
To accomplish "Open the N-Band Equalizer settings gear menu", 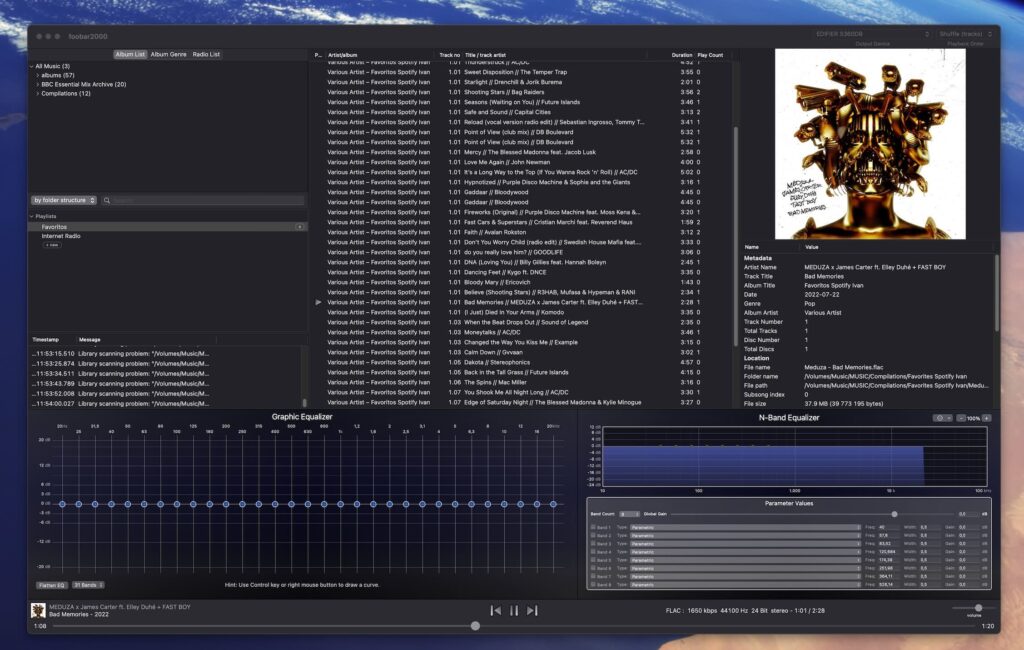I will click(942, 417).
